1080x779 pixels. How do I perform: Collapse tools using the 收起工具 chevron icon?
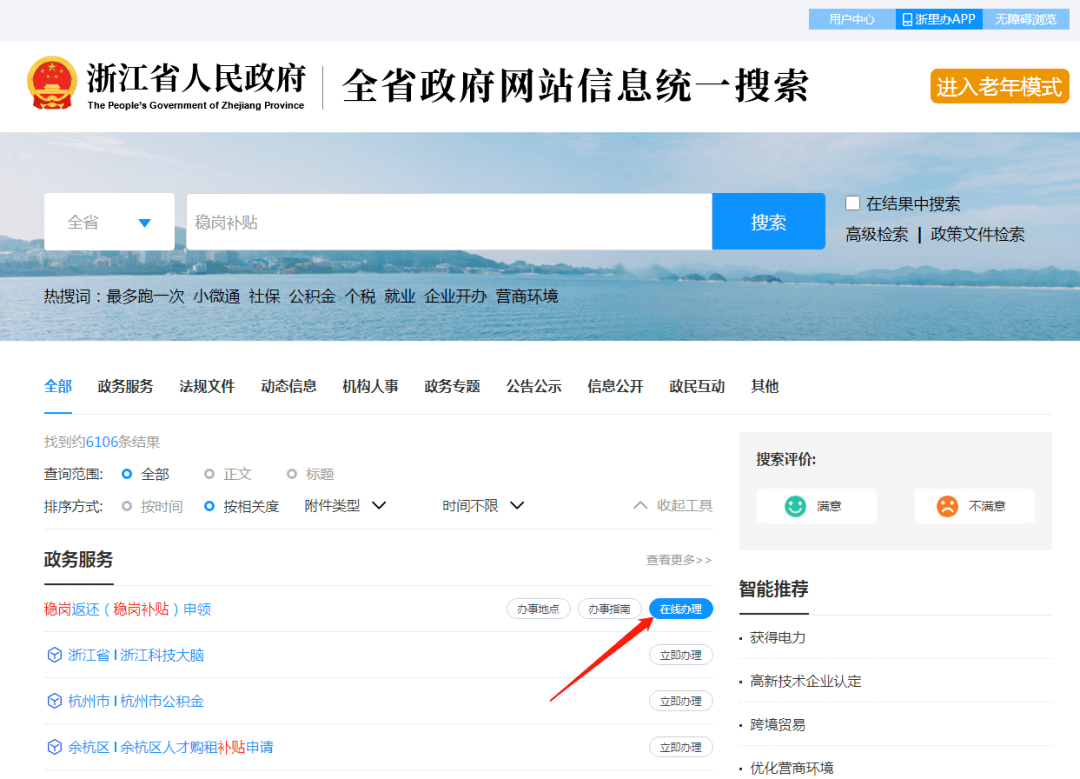(x=641, y=505)
